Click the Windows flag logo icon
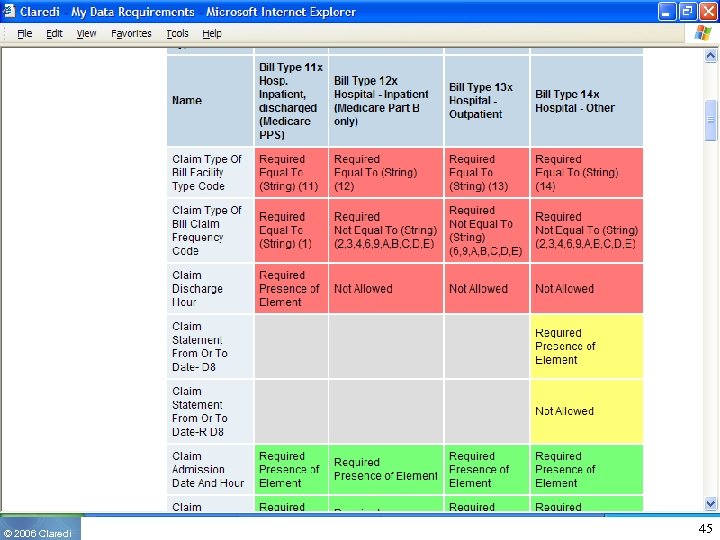Viewport: 720px width, 540px height. point(702,34)
